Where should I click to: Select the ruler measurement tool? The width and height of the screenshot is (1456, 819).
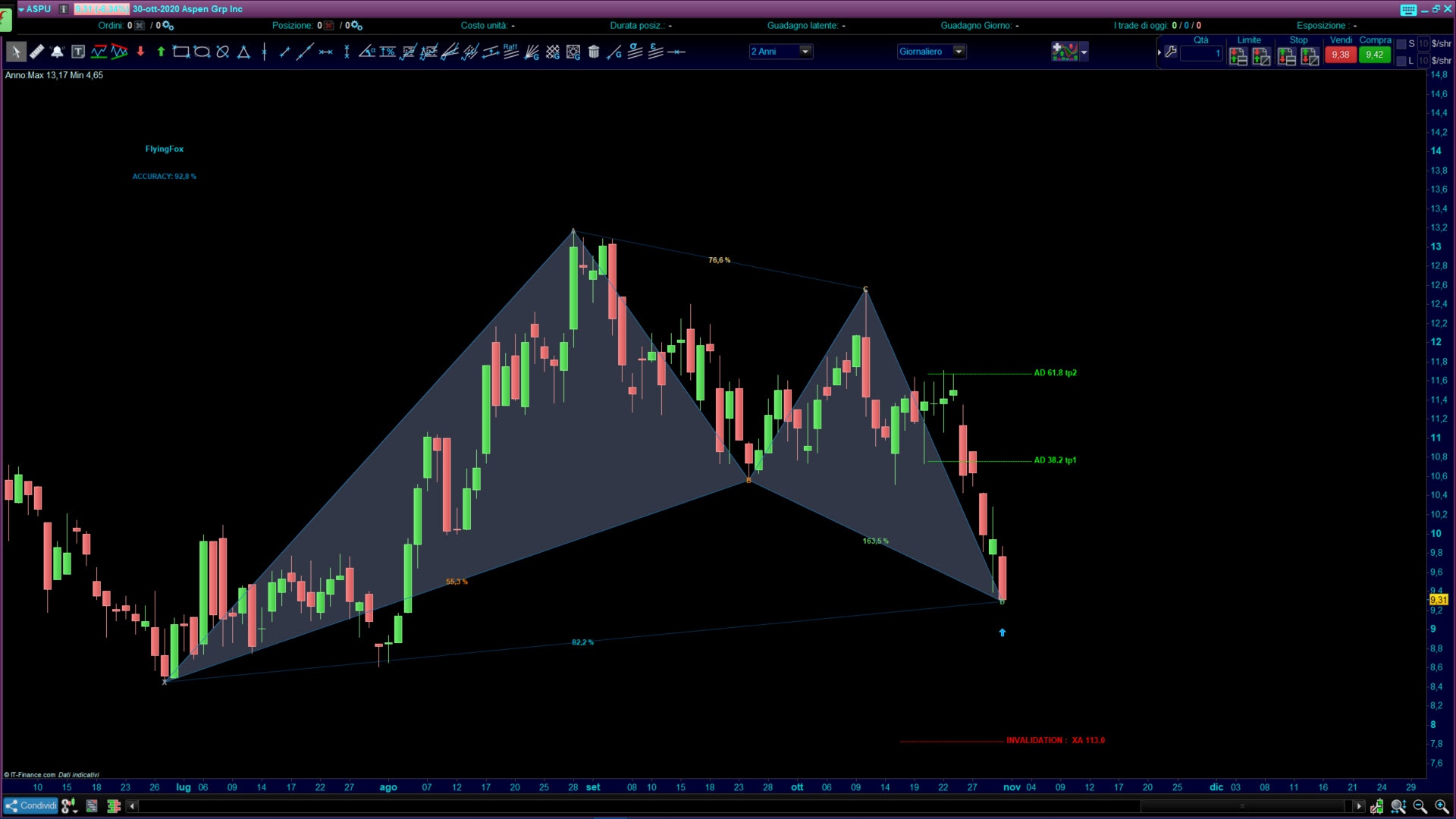[36, 52]
